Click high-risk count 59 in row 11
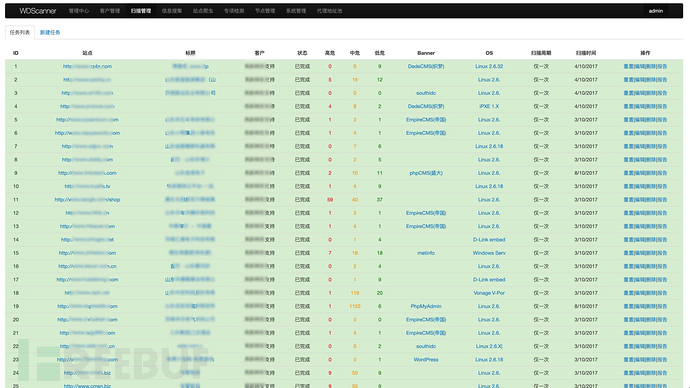Screen dimensions: 690x388 click(x=330, y=200)
